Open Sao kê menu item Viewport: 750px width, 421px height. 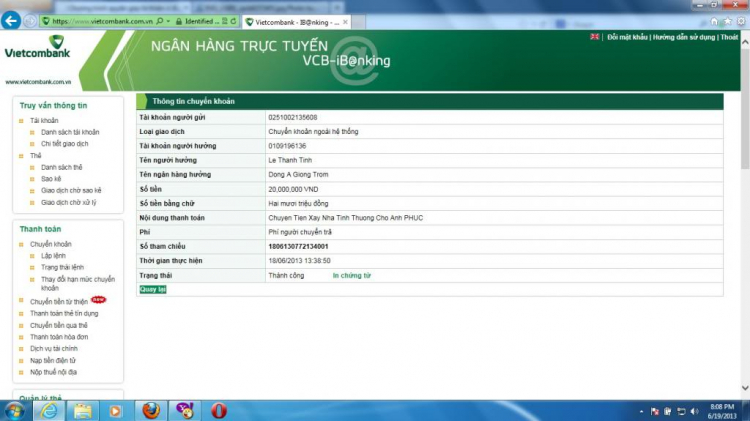[x=51, y=179]
